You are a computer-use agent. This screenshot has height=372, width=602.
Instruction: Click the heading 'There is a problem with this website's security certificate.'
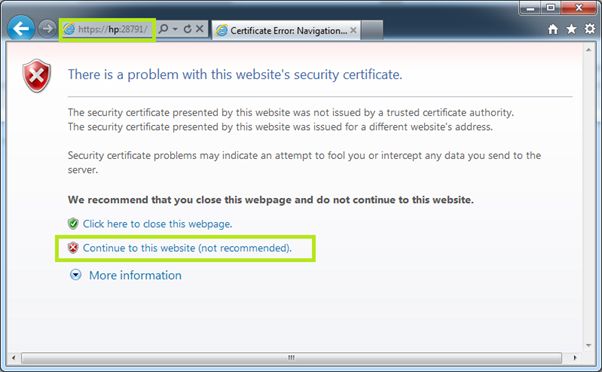[x=235, y=74]
